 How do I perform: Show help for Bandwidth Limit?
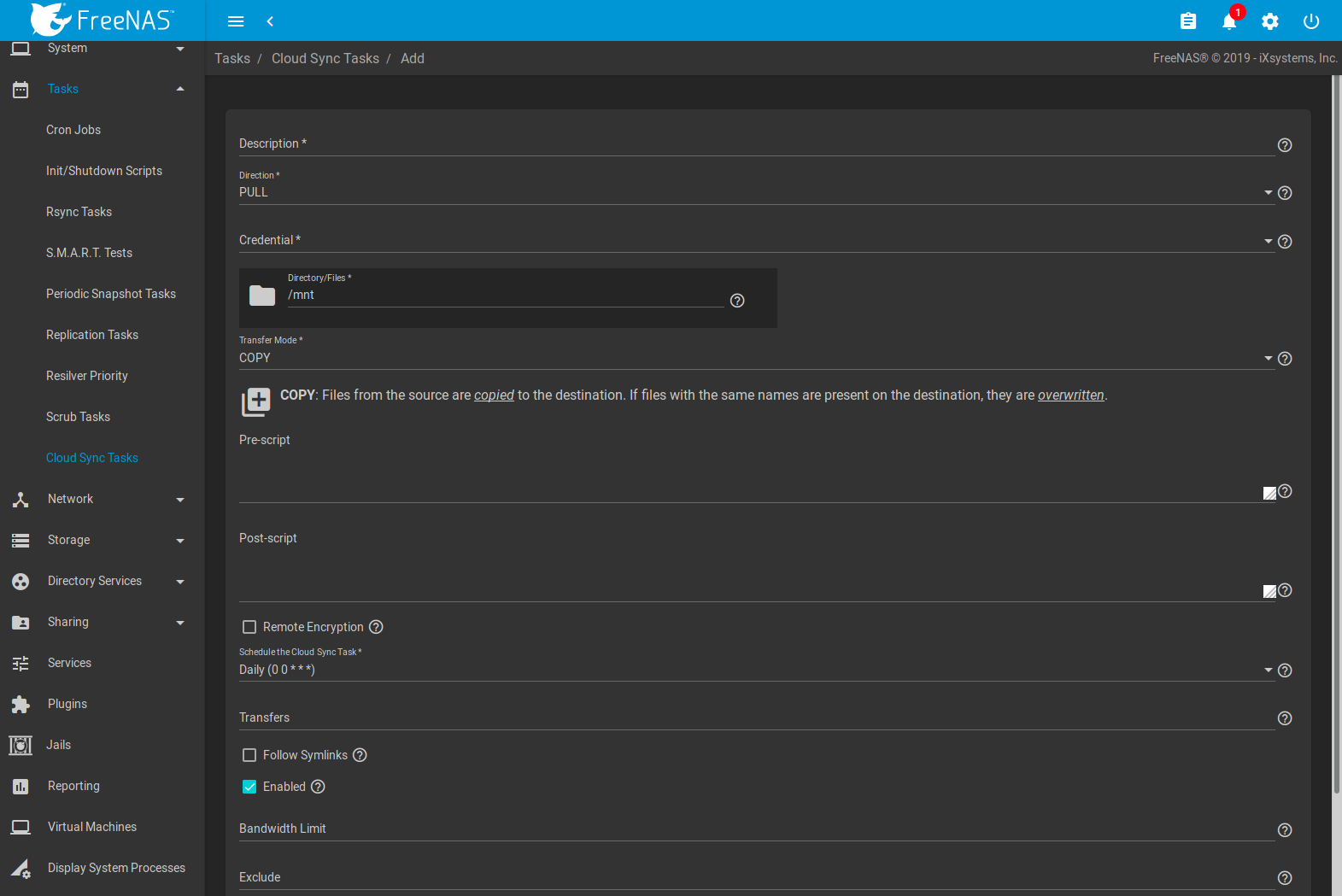1285,830
